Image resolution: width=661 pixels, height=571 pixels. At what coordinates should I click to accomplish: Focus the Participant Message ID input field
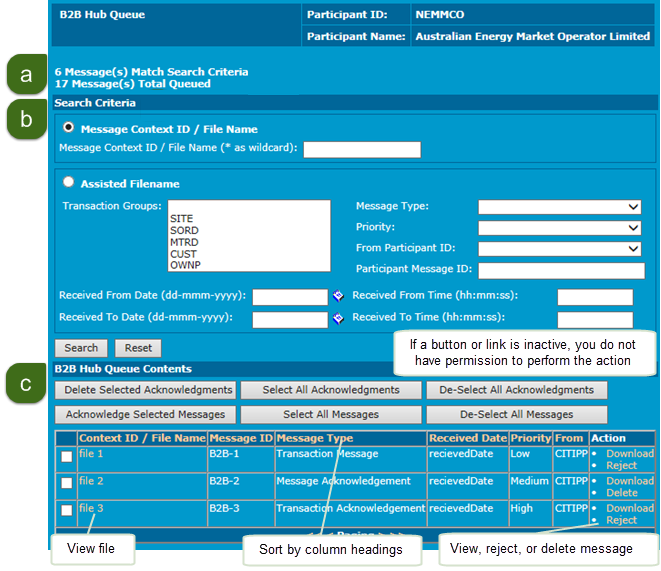point(559,270)
